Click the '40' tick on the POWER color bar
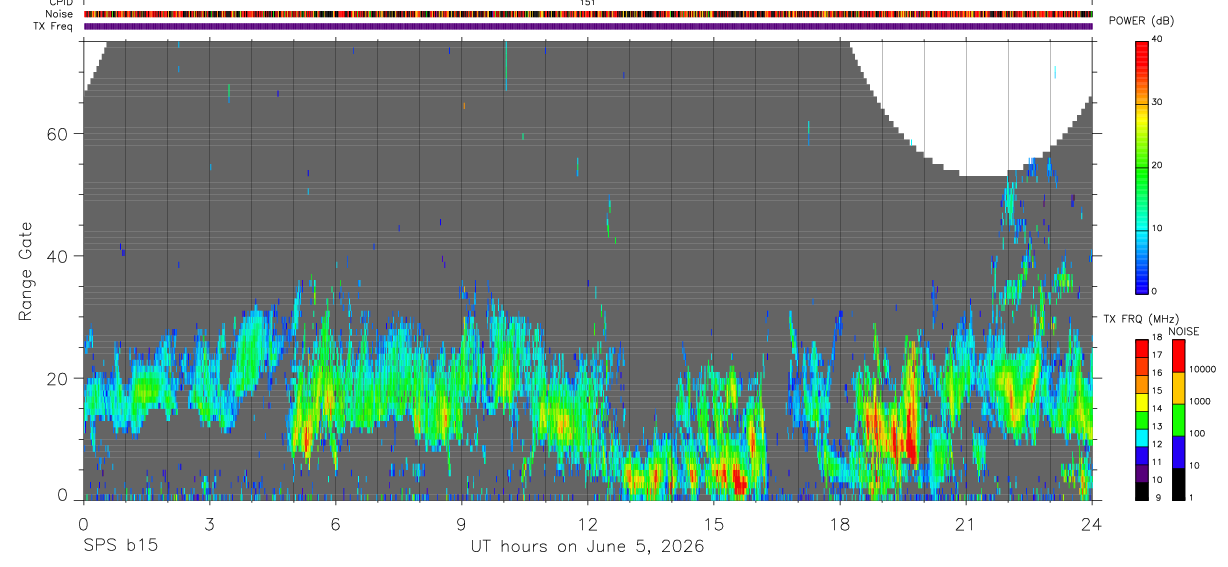This screenshot has width=1228, height=567. point(1158,39)
